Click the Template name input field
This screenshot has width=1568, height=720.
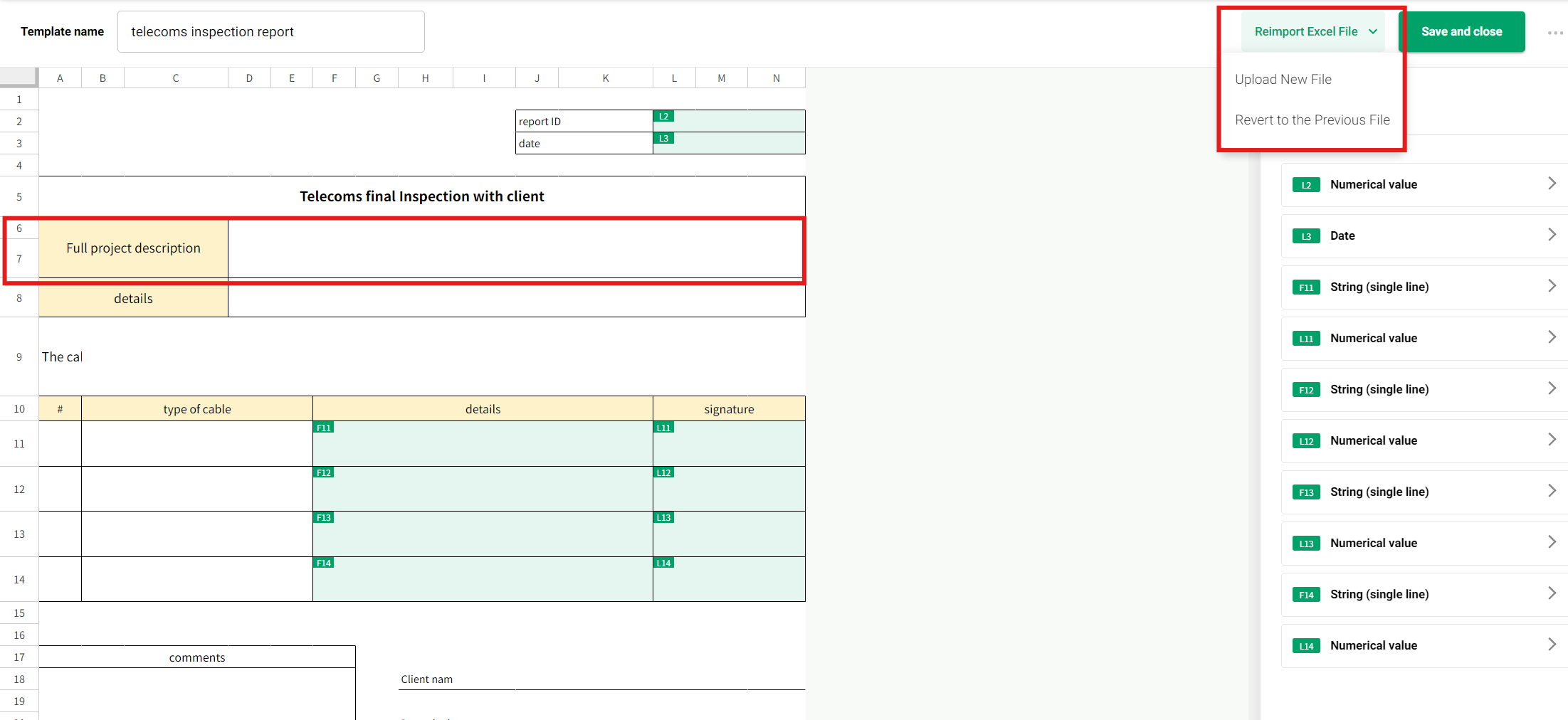pyautogui.click(x=270, y=32)
